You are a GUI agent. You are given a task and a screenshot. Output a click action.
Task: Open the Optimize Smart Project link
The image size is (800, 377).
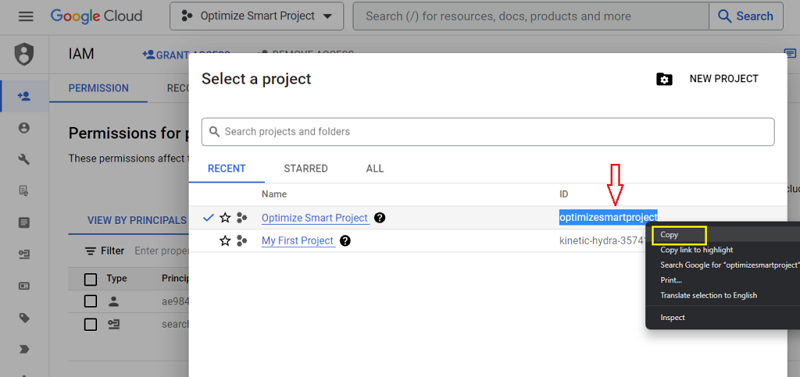click(315, 218)
